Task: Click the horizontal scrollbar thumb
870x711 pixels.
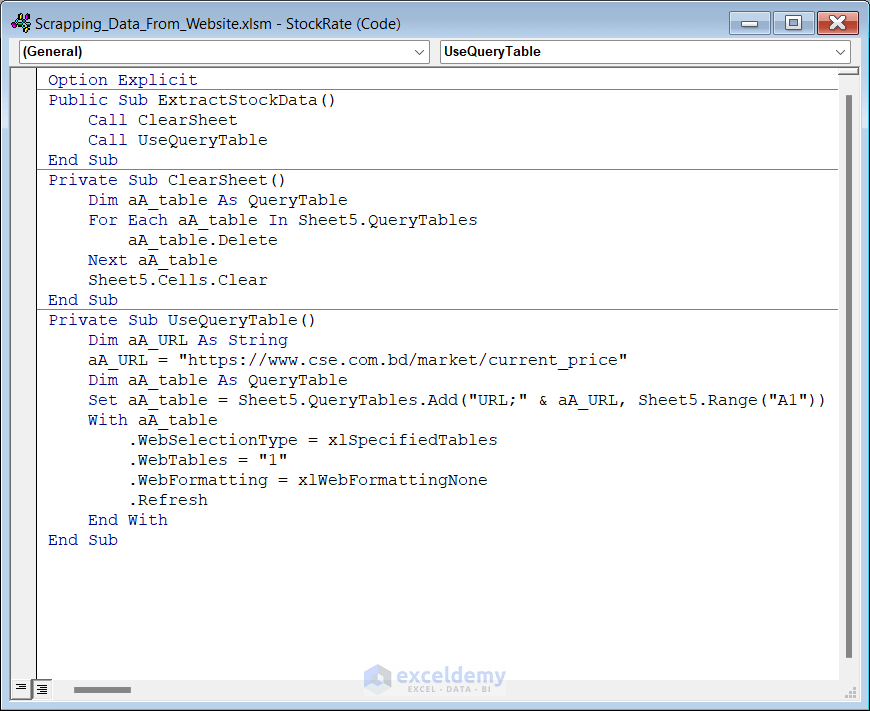Action: pos(103,690)
